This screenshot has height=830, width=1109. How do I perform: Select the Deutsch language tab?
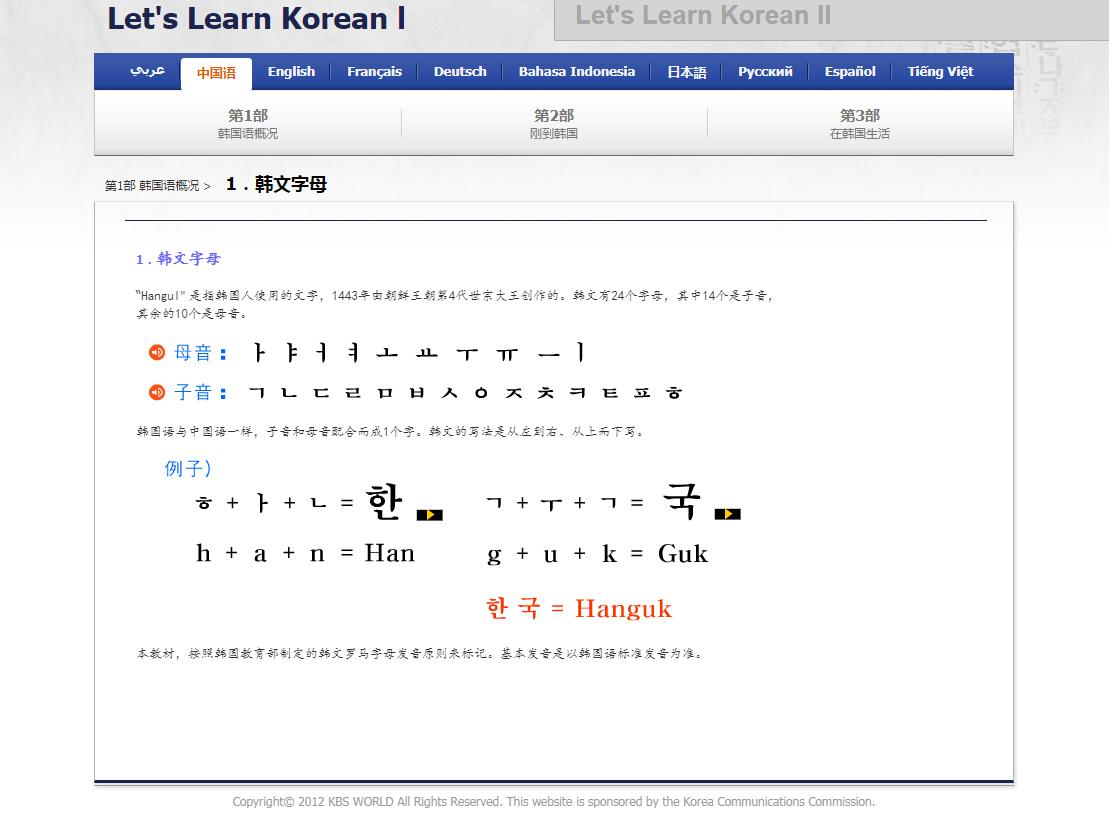(x=459, y=71)
